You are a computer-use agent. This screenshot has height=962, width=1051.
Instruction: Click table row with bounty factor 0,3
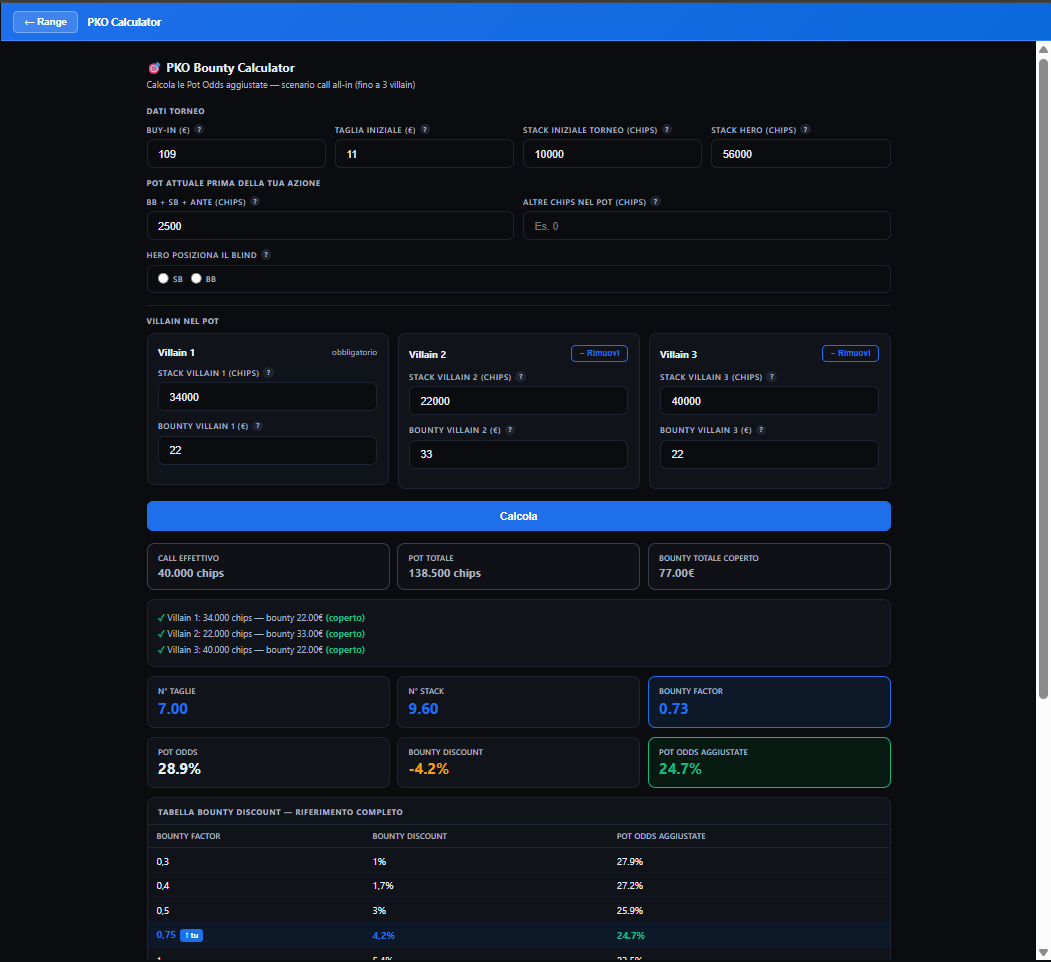click(519, 861)
